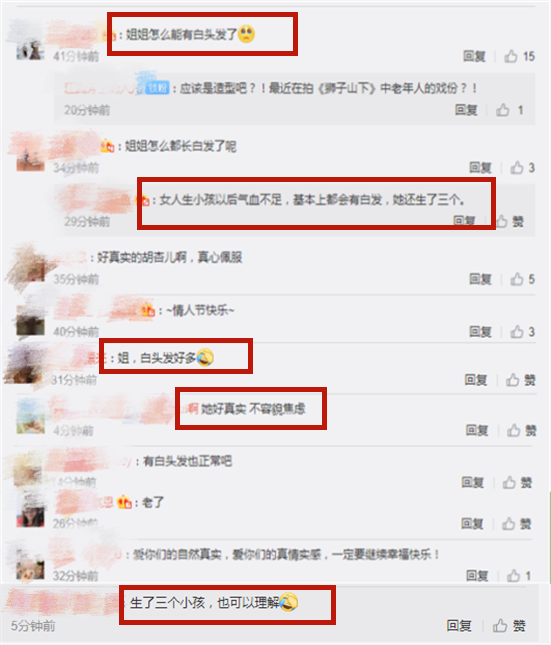Reply to 好真实的胡杏儿啊 comment
This screenshot has width=551, height=645.
pos(480,279)
